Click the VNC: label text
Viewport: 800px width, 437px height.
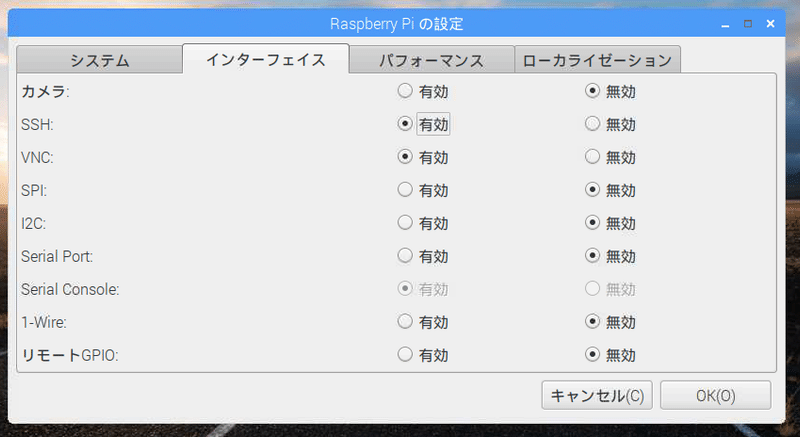[x=37, y=158]
